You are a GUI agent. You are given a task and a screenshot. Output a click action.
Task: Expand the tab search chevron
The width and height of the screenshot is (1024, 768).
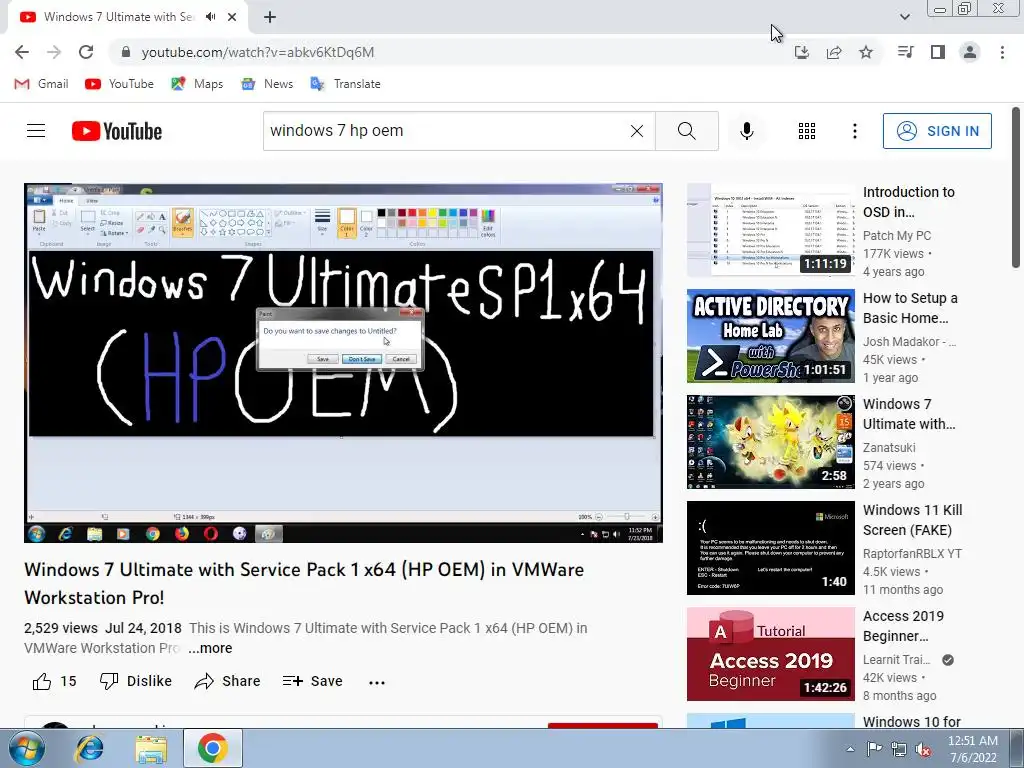pos(904,17)
